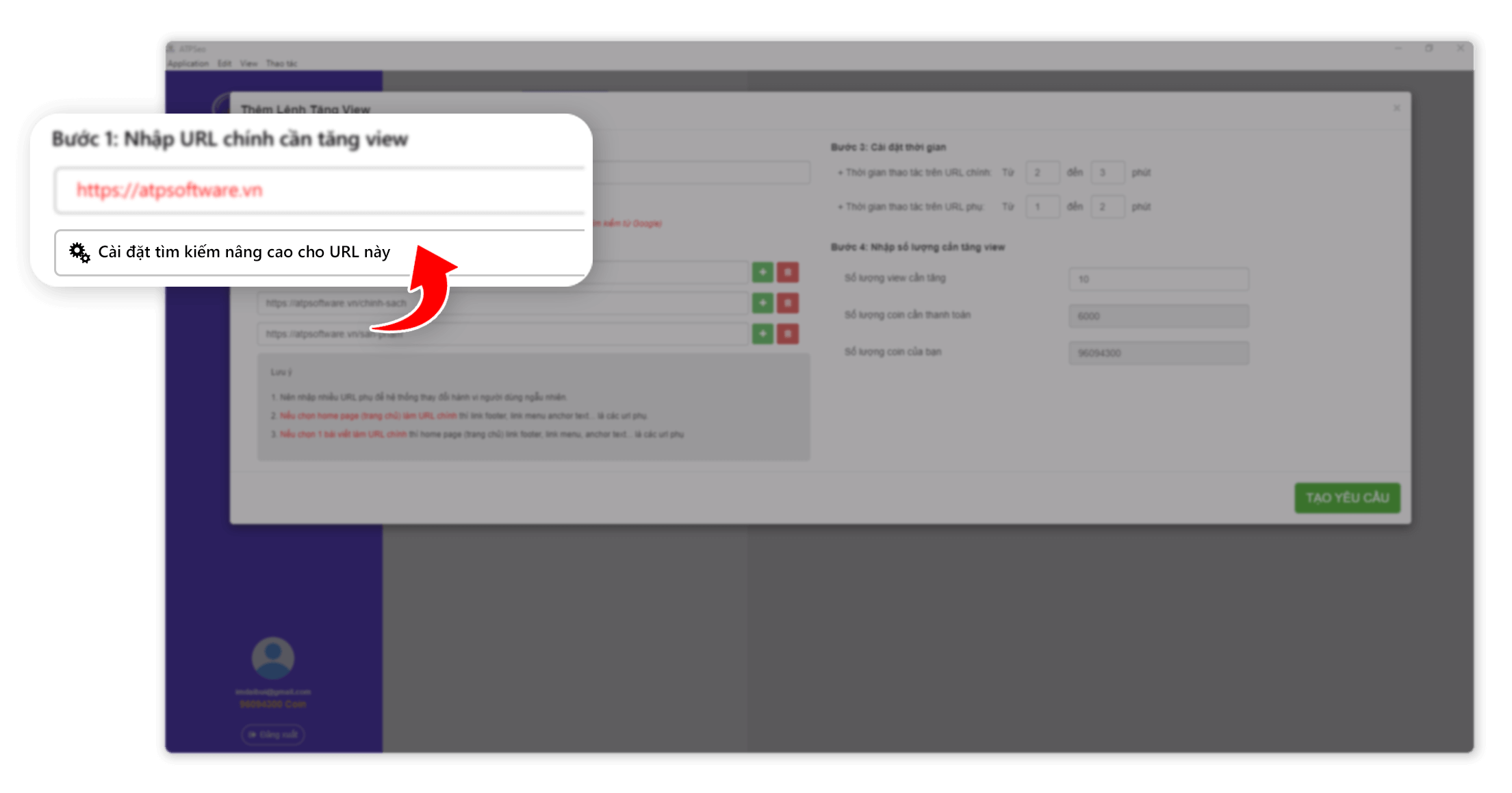
Task: Click the user avatar in the sidebar
Action: (273, 658)
